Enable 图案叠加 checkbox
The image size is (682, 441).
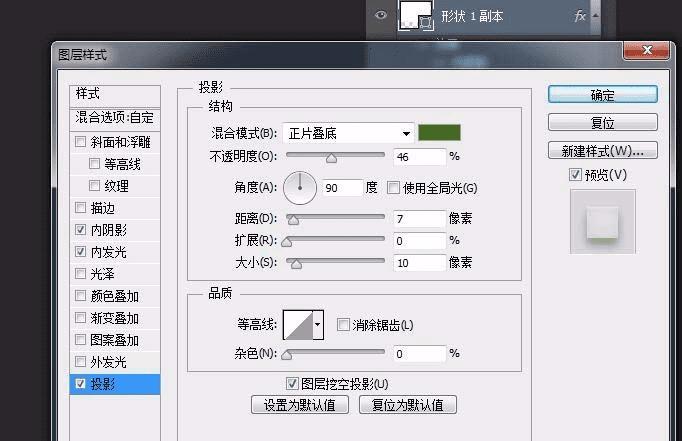click(80, 340)
